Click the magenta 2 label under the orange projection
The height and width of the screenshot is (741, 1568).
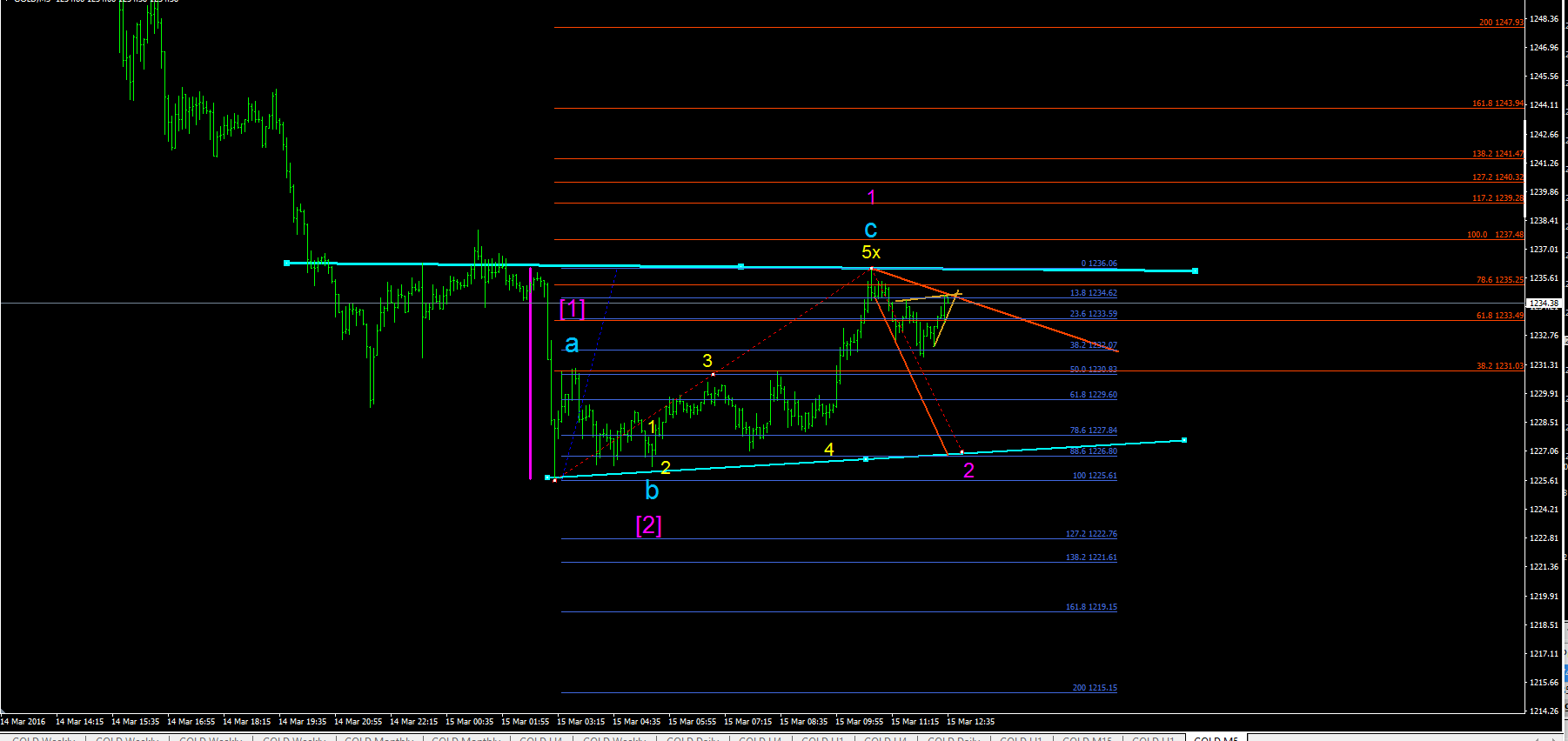[968, 471]
